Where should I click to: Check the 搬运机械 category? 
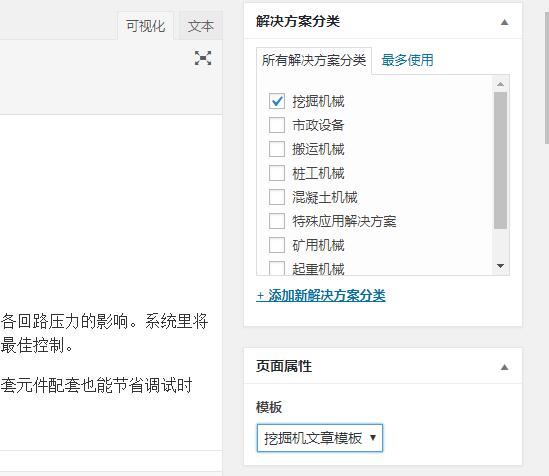click(x=277, y=149)
